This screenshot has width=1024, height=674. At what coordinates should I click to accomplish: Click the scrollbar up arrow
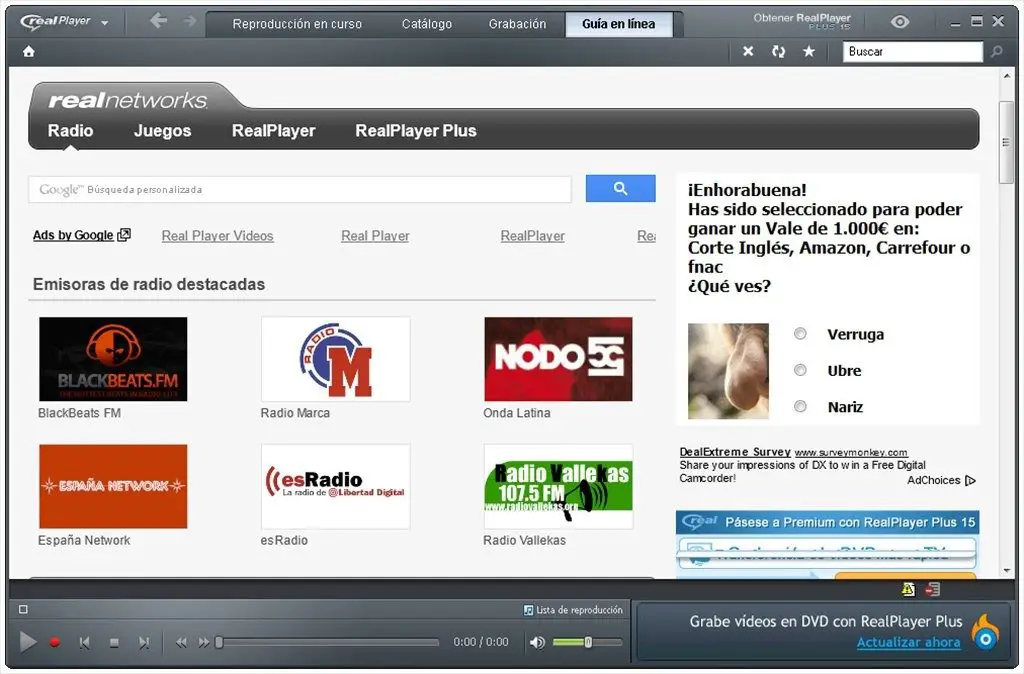tap(1006, 76)
